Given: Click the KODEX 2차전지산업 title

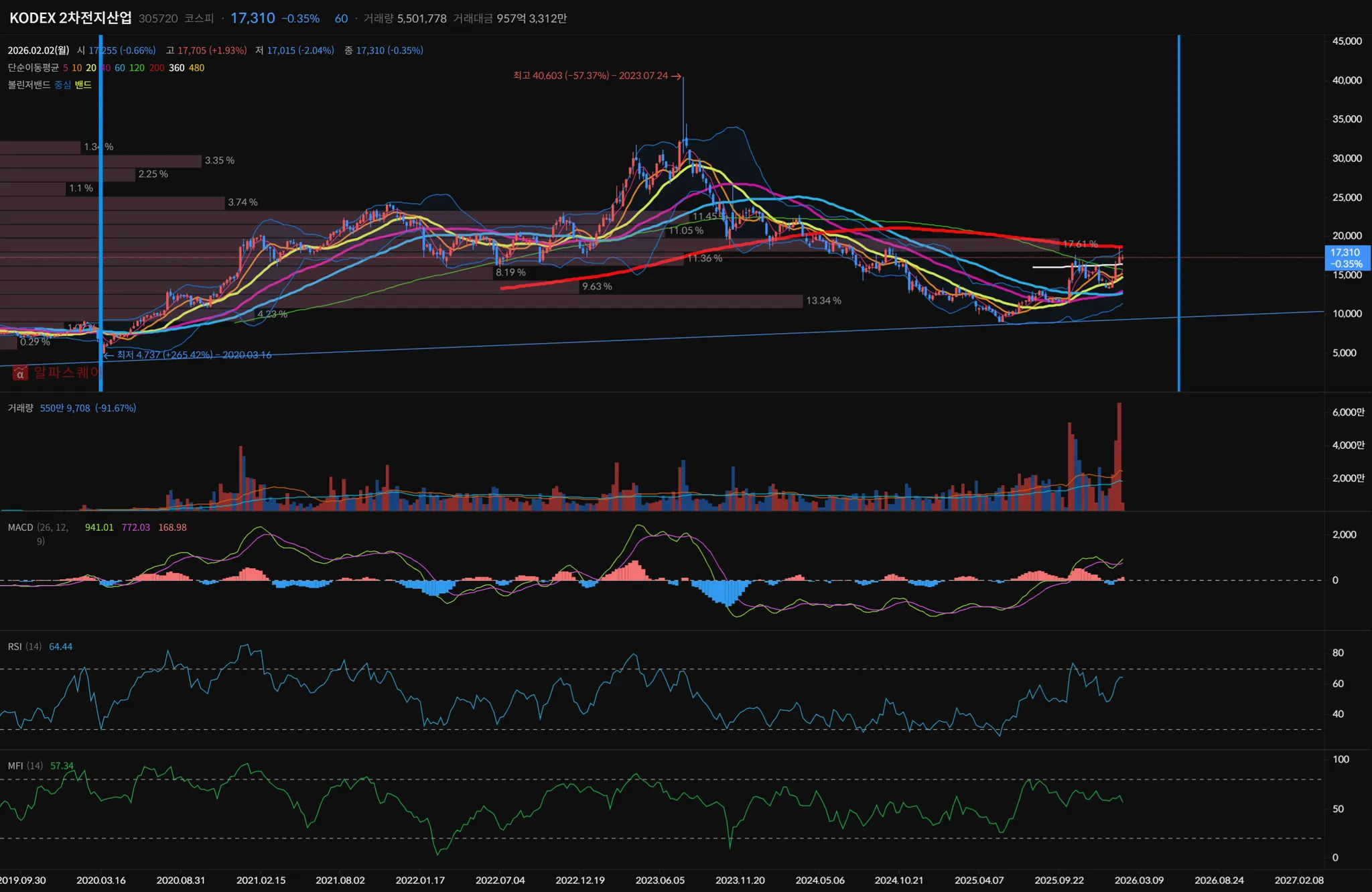Looking at the screenshot, I should tap(70, 18).
